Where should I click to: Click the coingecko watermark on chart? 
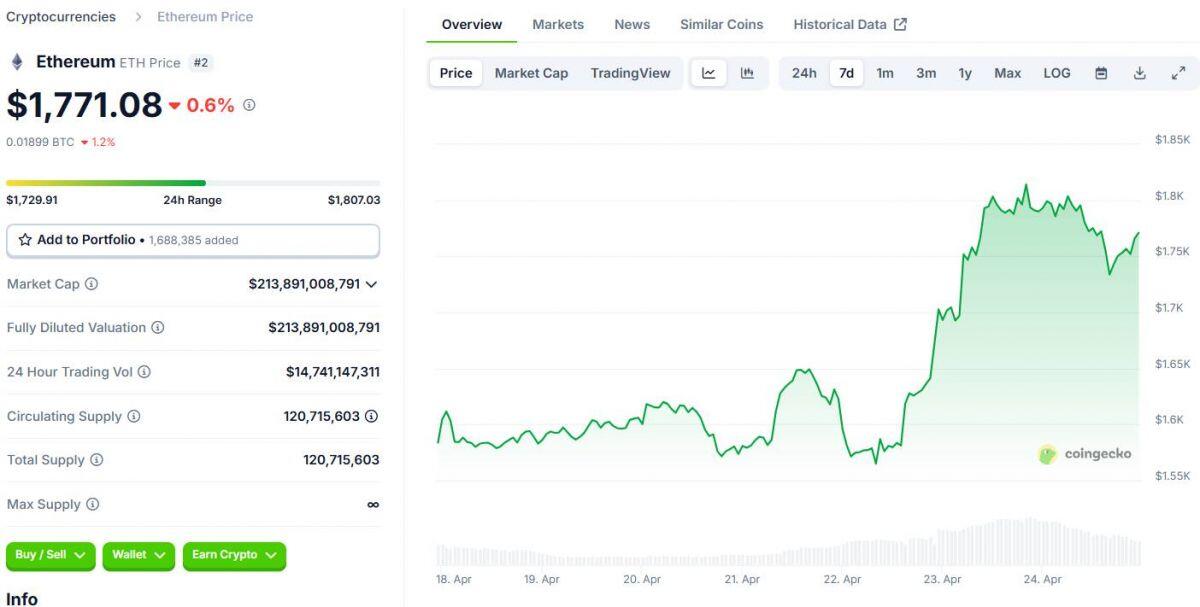1086,453
